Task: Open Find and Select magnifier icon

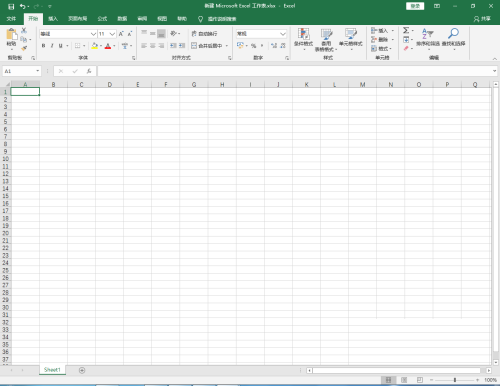Action: [453, 34]
